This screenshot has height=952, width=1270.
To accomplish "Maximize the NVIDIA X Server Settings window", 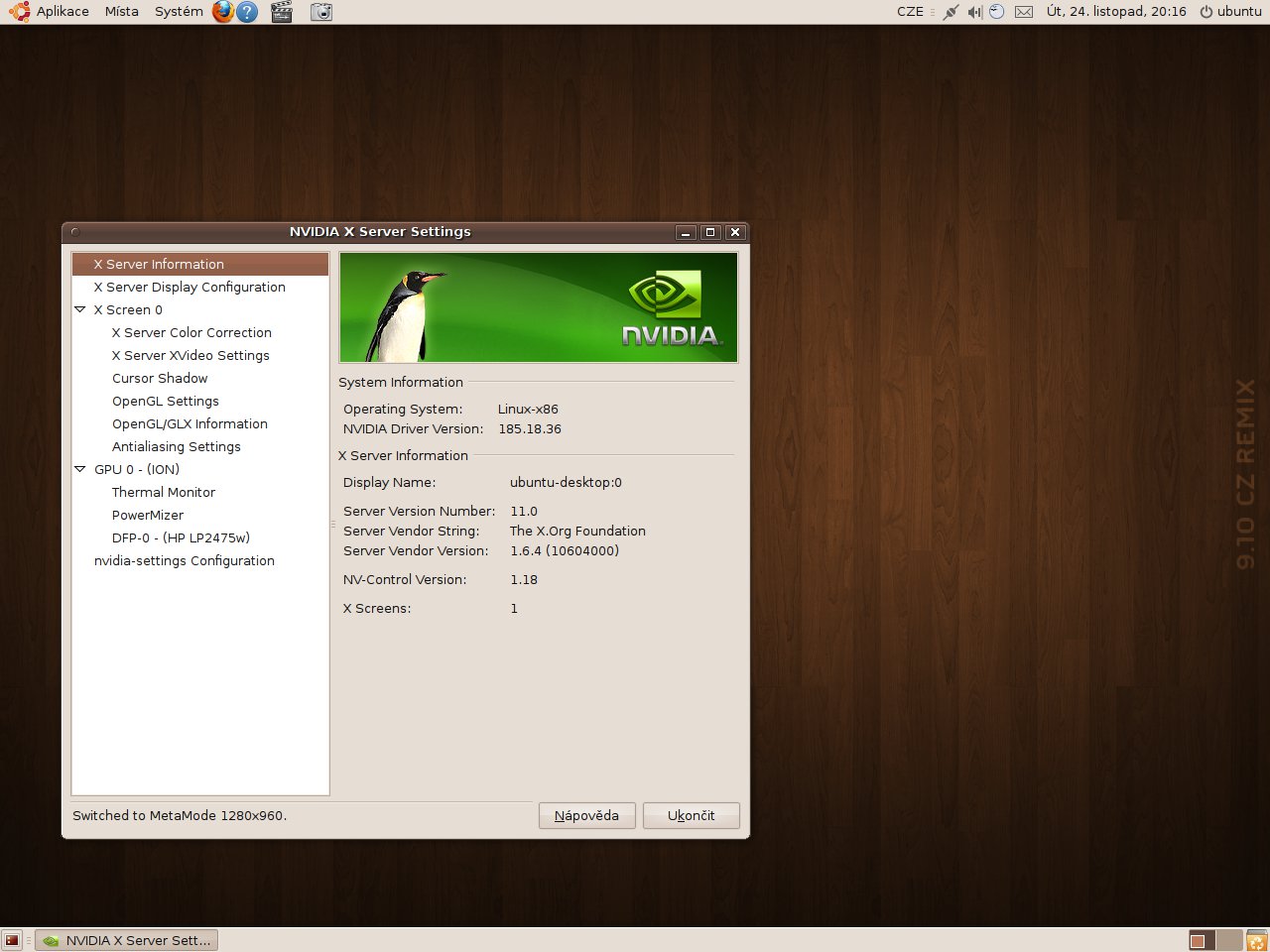I will point(710,232).
